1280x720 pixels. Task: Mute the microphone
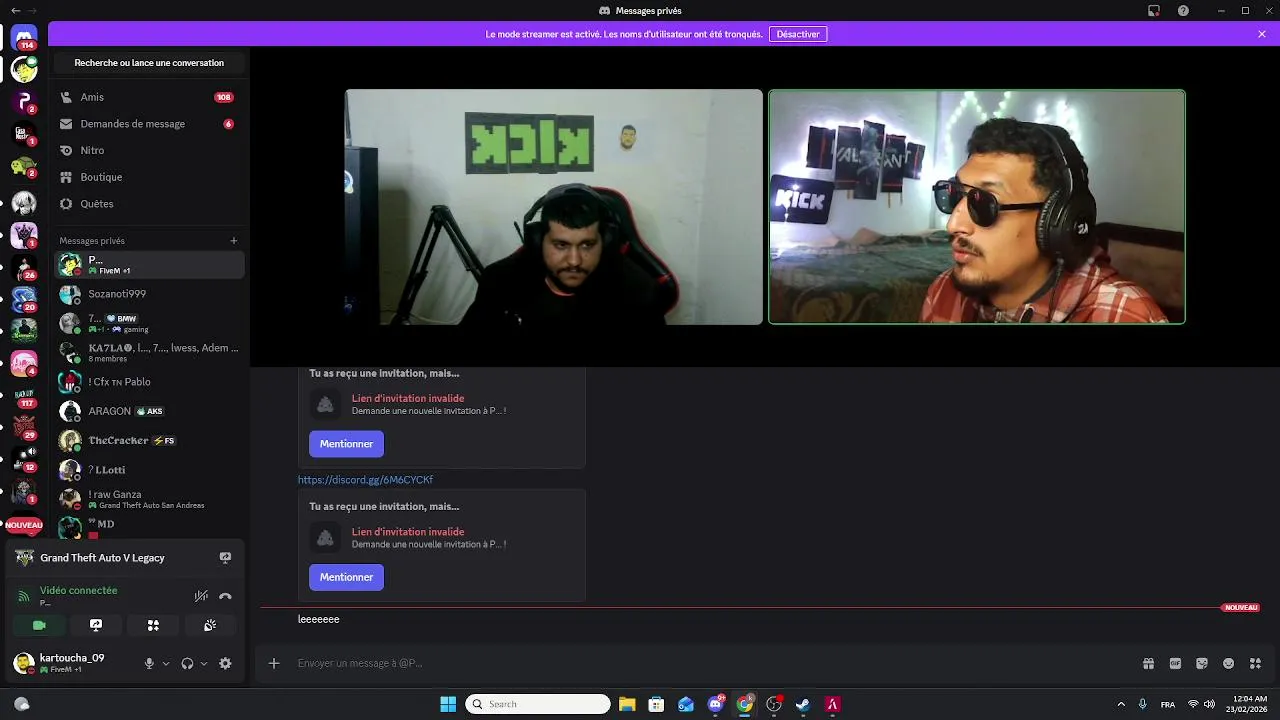(149, 663)
